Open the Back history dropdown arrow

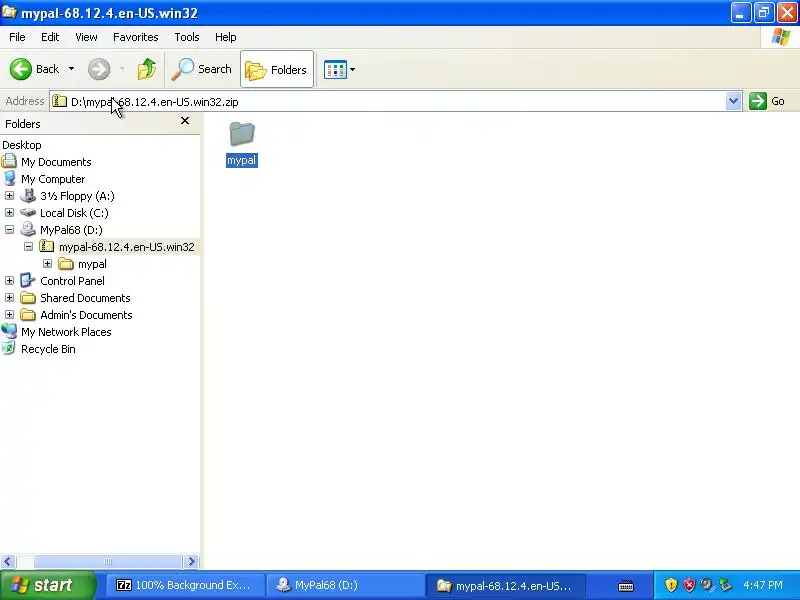(71, 69)
